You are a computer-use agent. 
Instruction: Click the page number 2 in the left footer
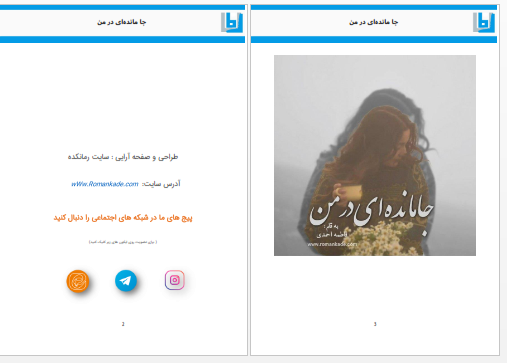123,324
